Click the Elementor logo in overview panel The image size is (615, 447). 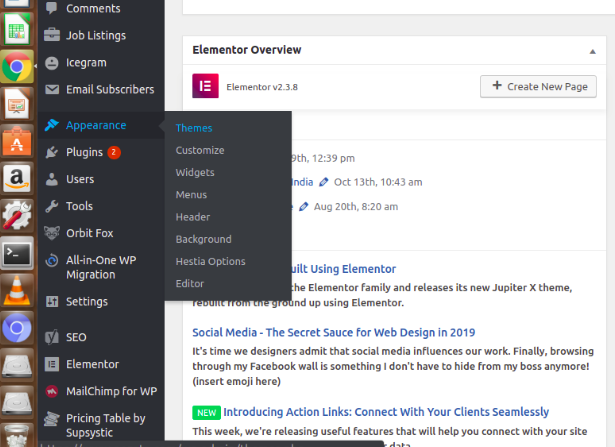[x=205, y=86]
